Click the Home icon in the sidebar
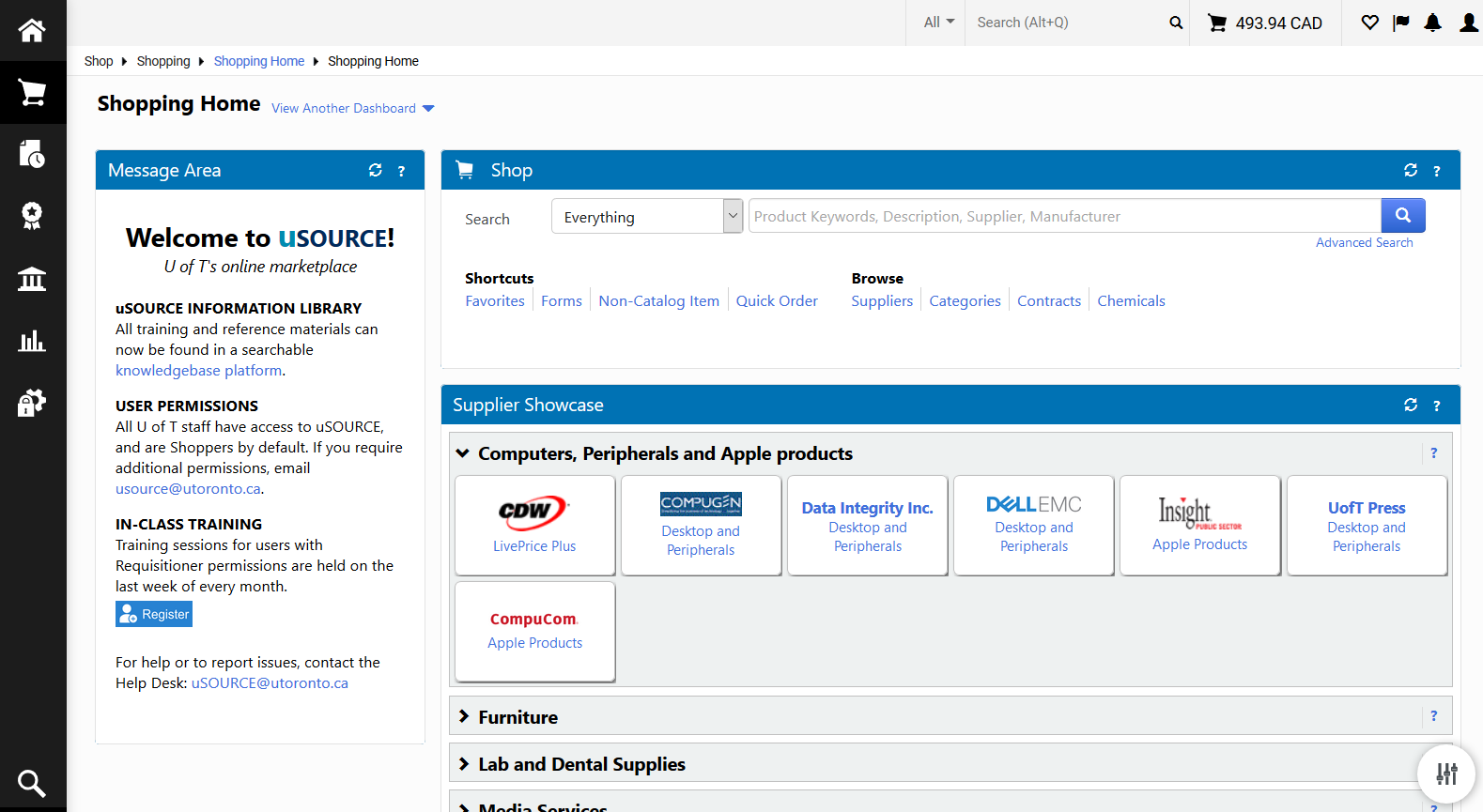This screenshot has width=1483, height=812. (32, 30)
